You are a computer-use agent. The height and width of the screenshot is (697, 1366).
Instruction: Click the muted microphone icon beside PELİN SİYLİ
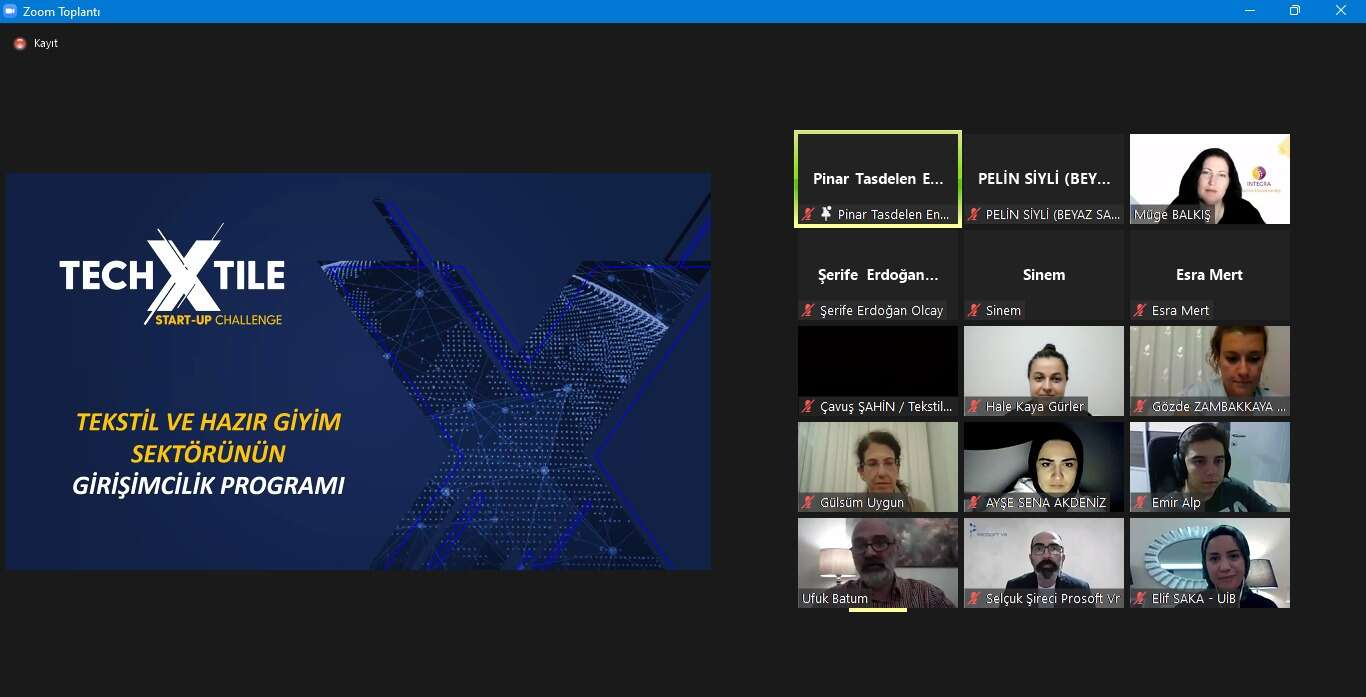[x=974, y=214]
